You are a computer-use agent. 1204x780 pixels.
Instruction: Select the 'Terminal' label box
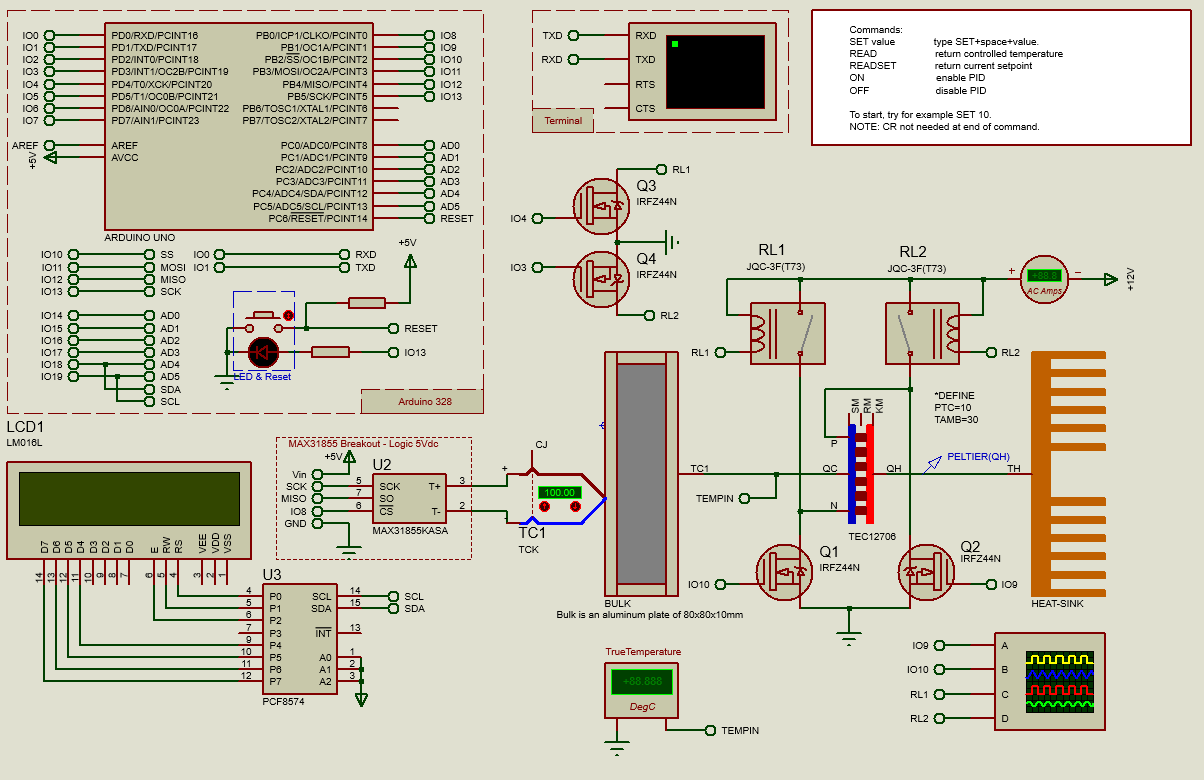coord(563,121)
